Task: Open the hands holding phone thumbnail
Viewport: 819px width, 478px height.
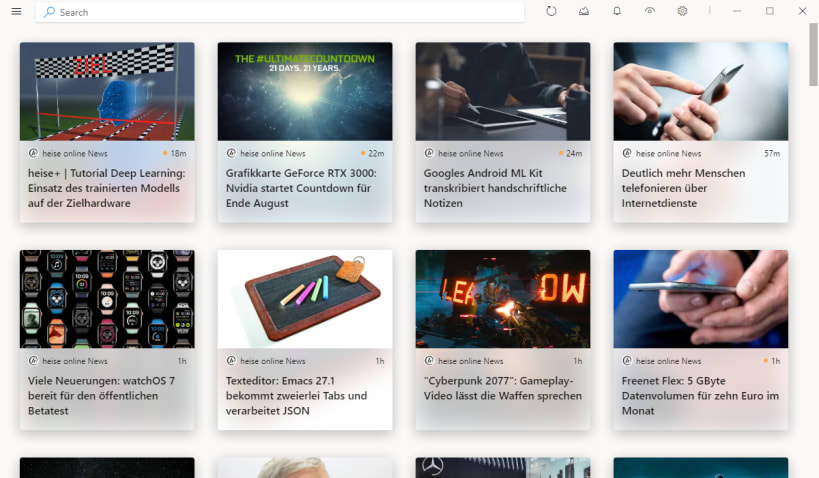Action: pyautogui.click(x=701, y=299)
